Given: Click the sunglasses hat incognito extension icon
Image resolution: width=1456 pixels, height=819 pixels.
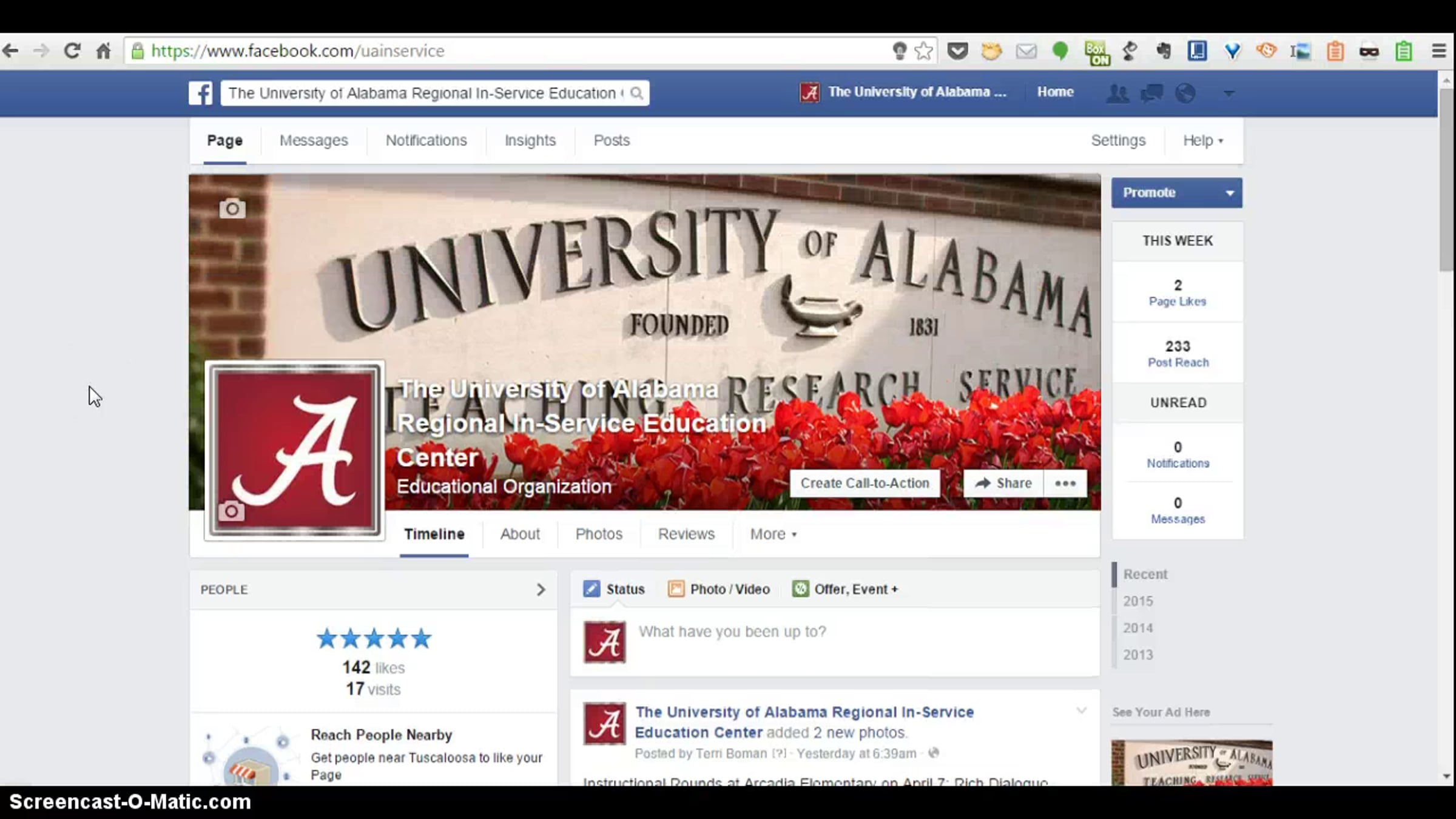Looking at the screenshot, I should pos(1369,52).
